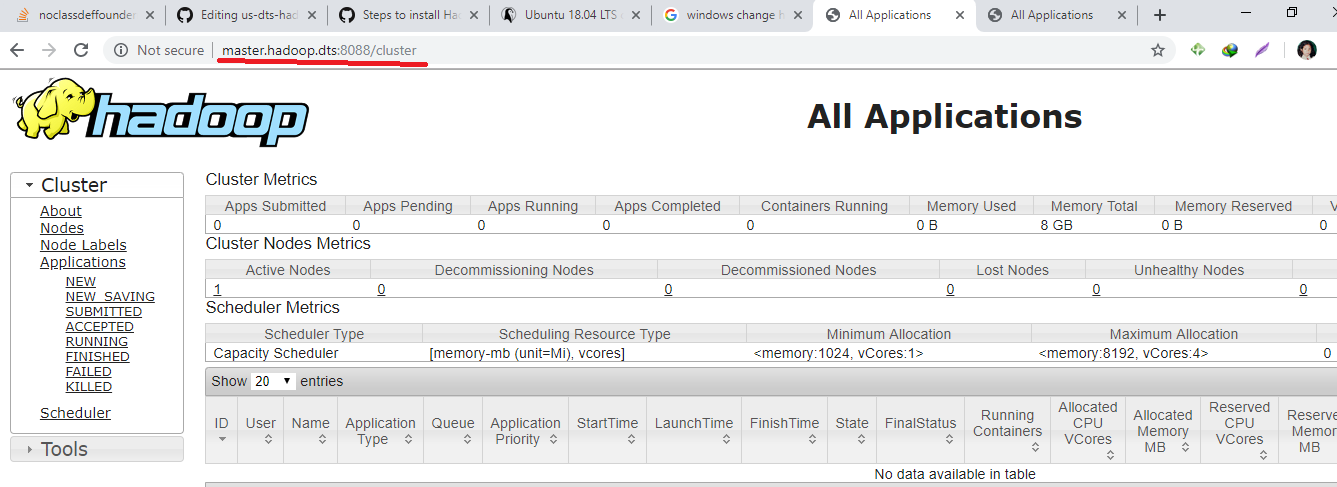Image resolution: width=1337 pixels, height=487 pixels.
Task: Sort table by ID column arrow
Action: tap(222, 440)
